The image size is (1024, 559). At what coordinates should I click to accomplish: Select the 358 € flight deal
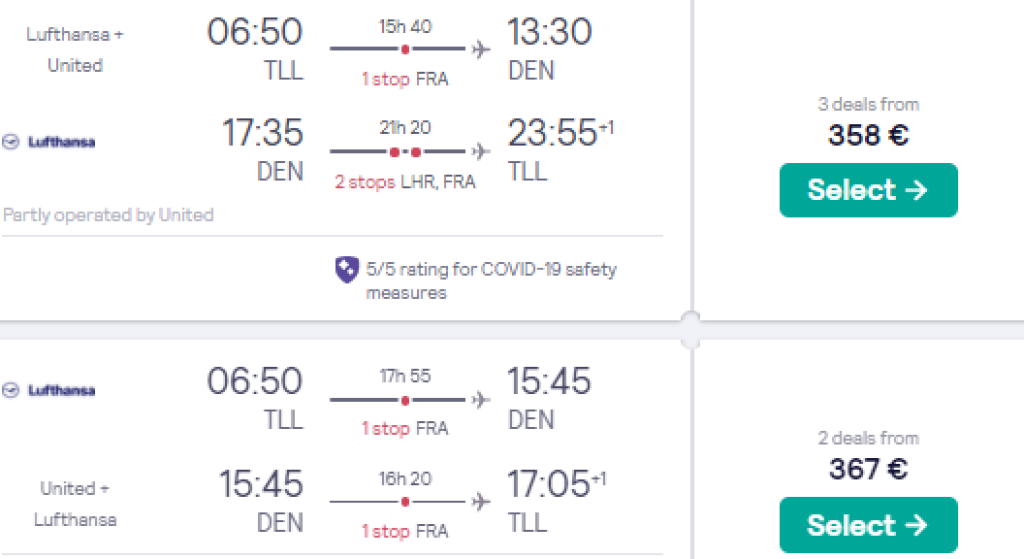coord(868,190)
